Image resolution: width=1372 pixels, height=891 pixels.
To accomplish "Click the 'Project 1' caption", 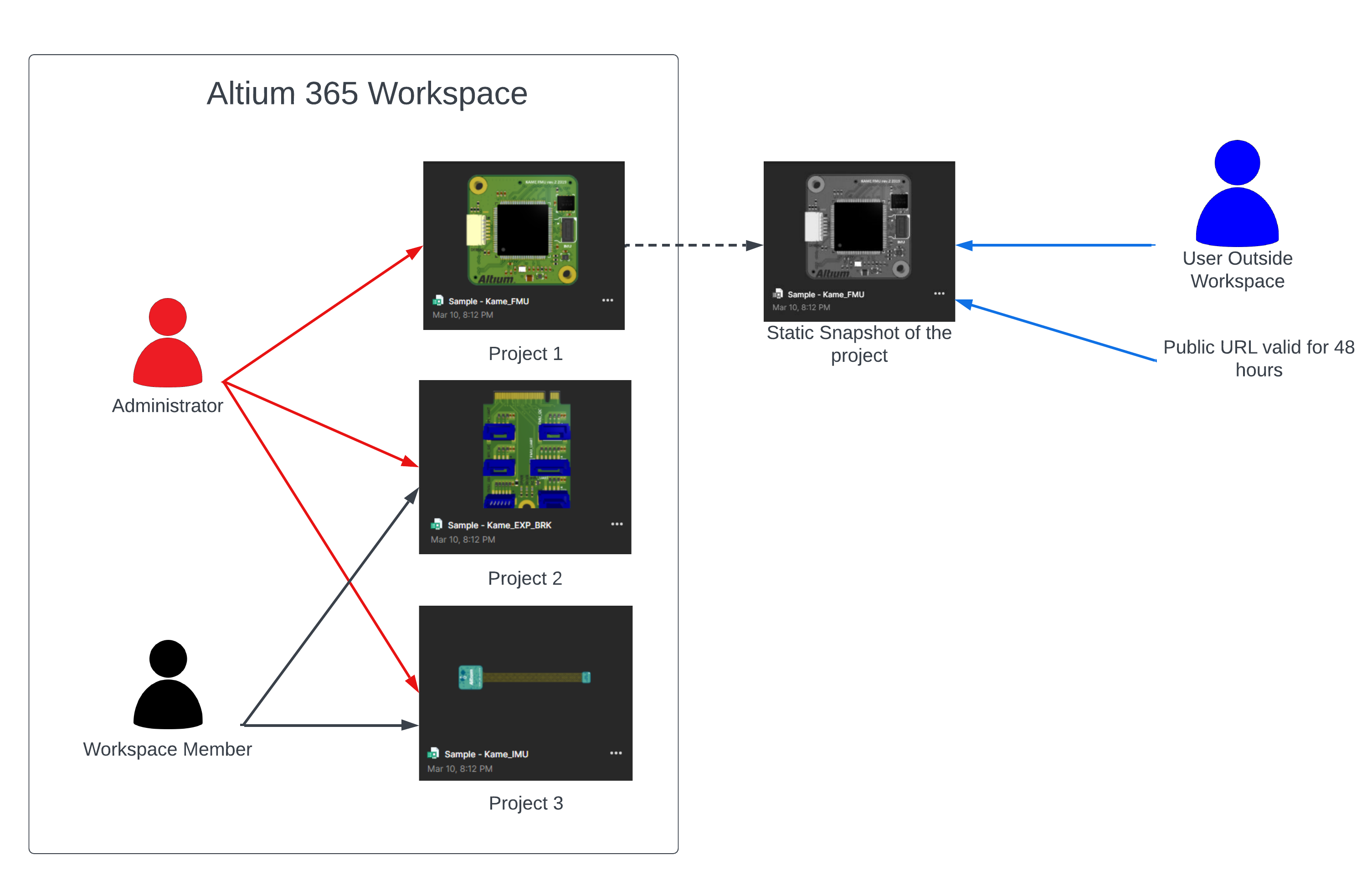I will pos(525,354).
